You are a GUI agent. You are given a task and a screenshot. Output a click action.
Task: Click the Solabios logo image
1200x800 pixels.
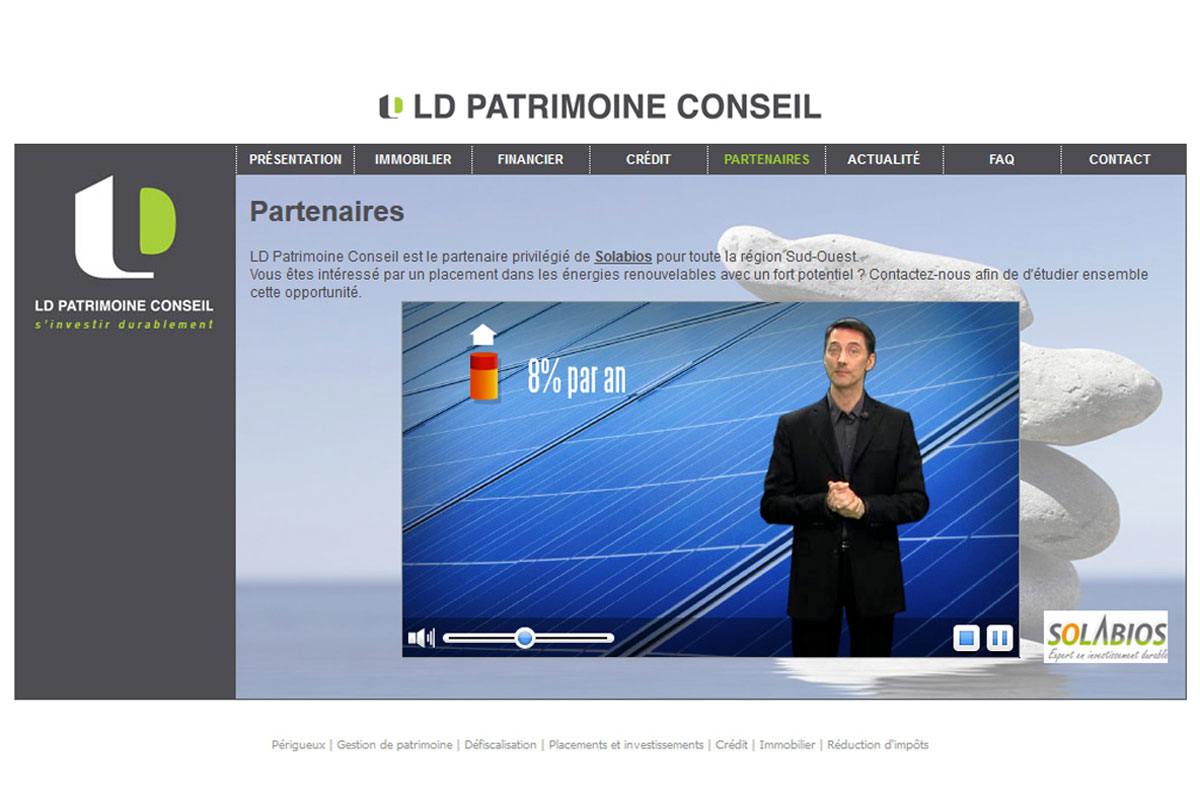(1105, 636)
